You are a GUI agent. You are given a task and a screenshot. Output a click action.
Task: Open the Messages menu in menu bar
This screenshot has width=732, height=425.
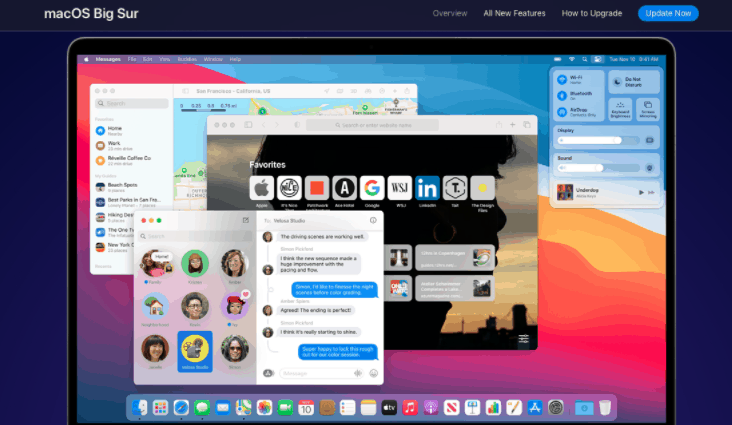coord(108,59)
